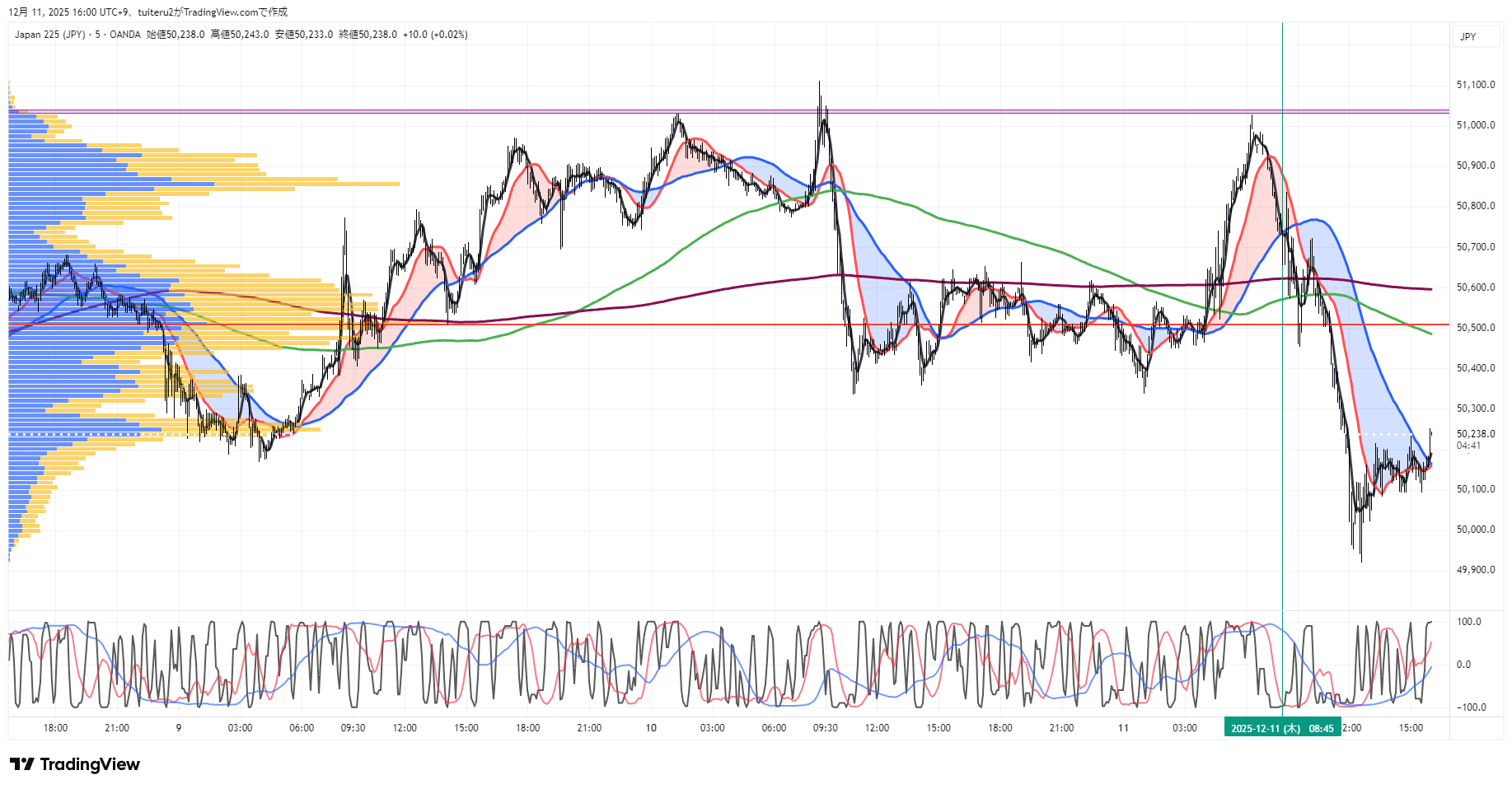Viewport: 1512px width, 789px height.
Task: Click the tuiteru2 TradingView.com attribution text
Action: 213,12
